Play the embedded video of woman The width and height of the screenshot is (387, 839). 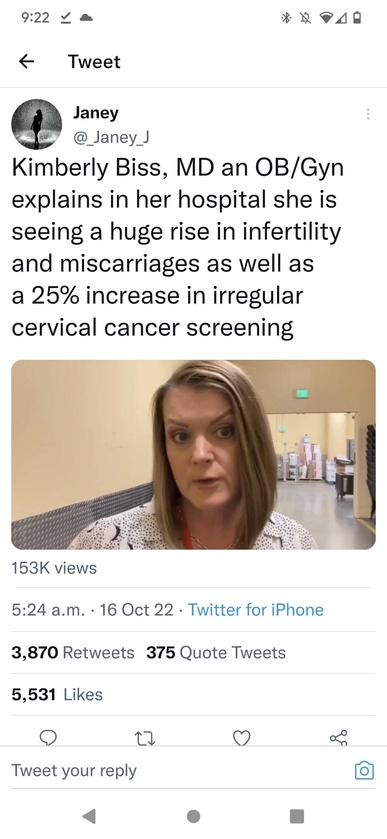193,455
